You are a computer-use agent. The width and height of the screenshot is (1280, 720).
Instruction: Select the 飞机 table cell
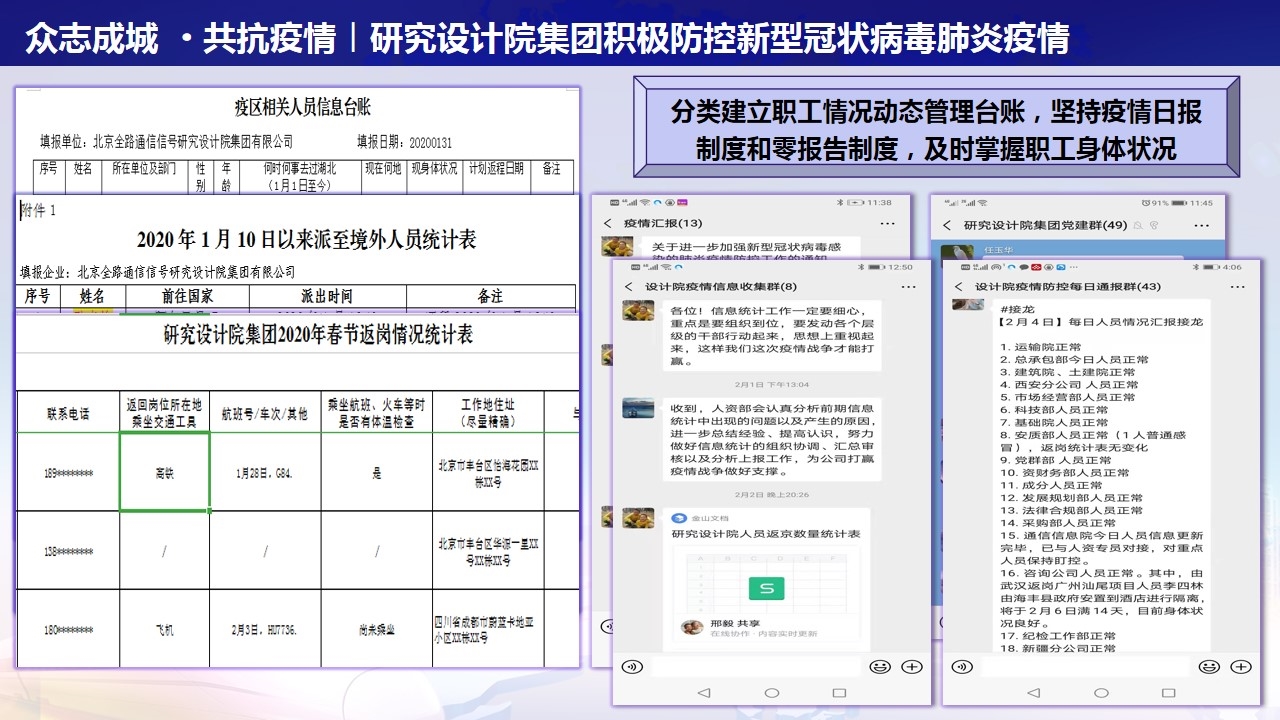pyautogui.click(x=164, y=630)
